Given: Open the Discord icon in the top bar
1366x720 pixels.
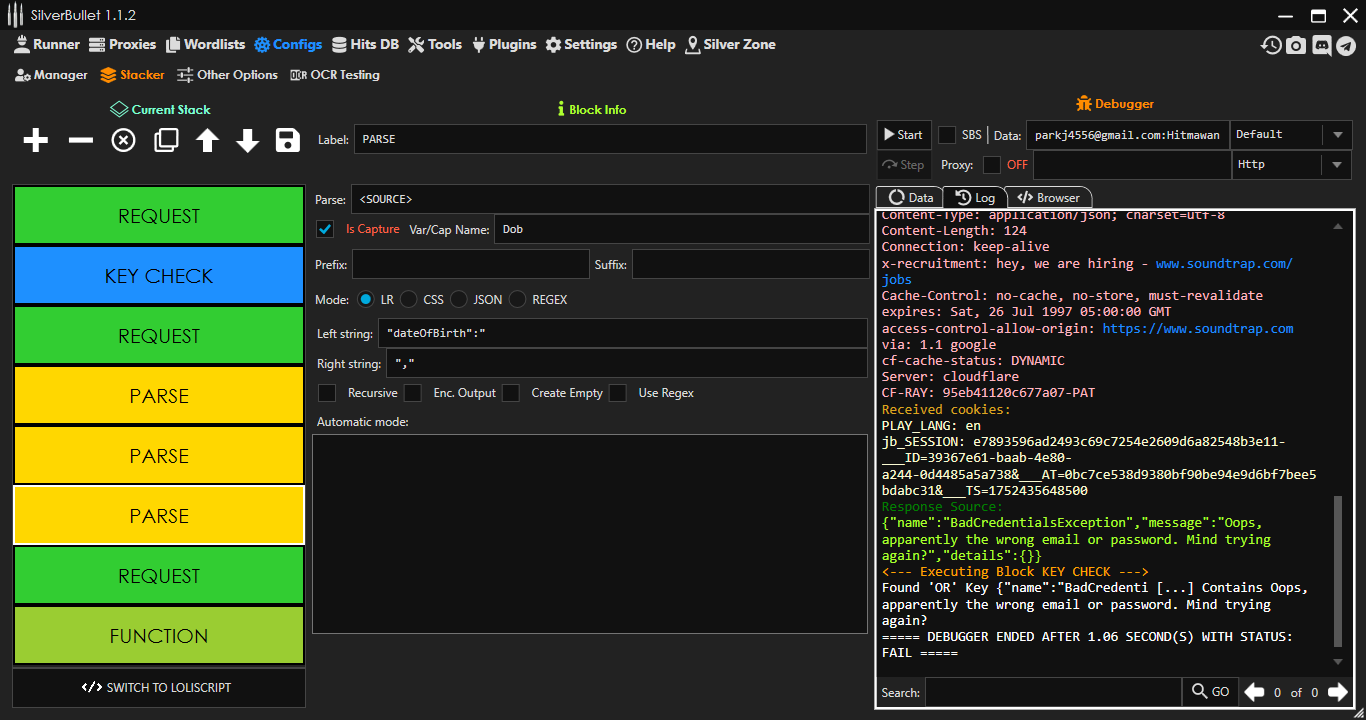Looking at the screenshot, I should [x=1321, y=45].
